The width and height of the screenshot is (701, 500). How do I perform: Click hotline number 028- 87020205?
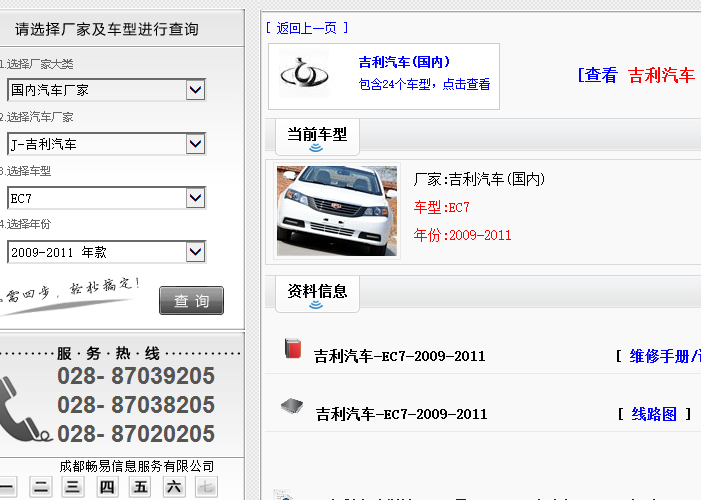[x=136, y=434]
